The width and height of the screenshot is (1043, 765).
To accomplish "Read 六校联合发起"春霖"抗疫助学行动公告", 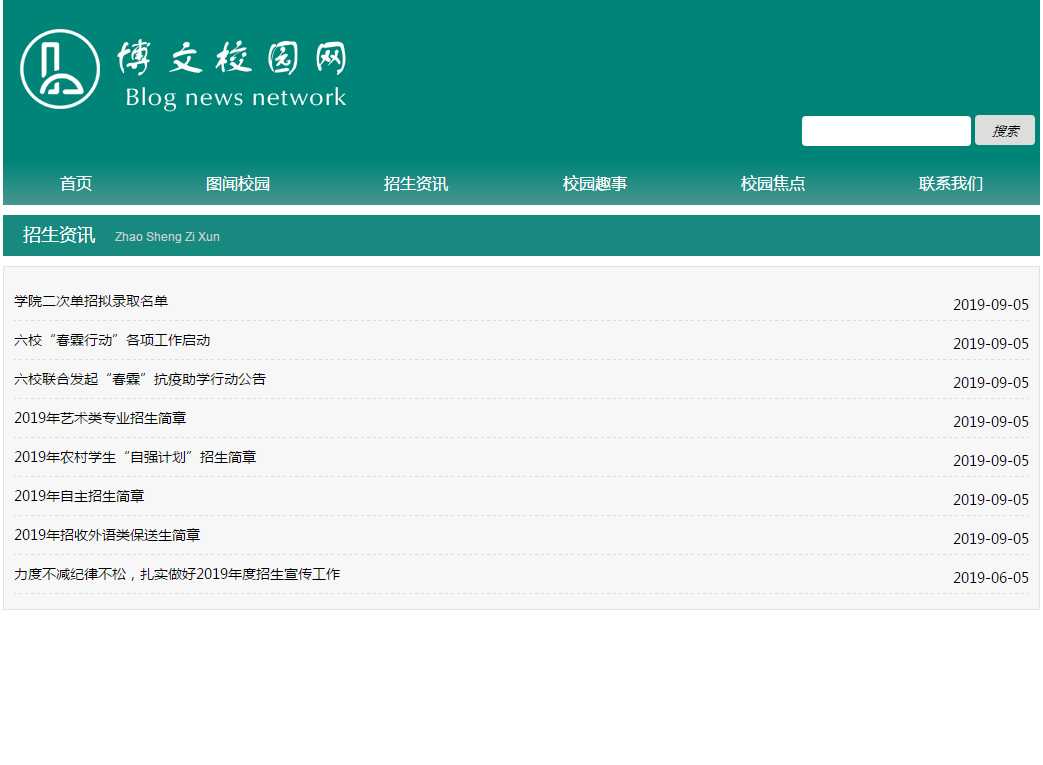I will click(x=140, y=380).
